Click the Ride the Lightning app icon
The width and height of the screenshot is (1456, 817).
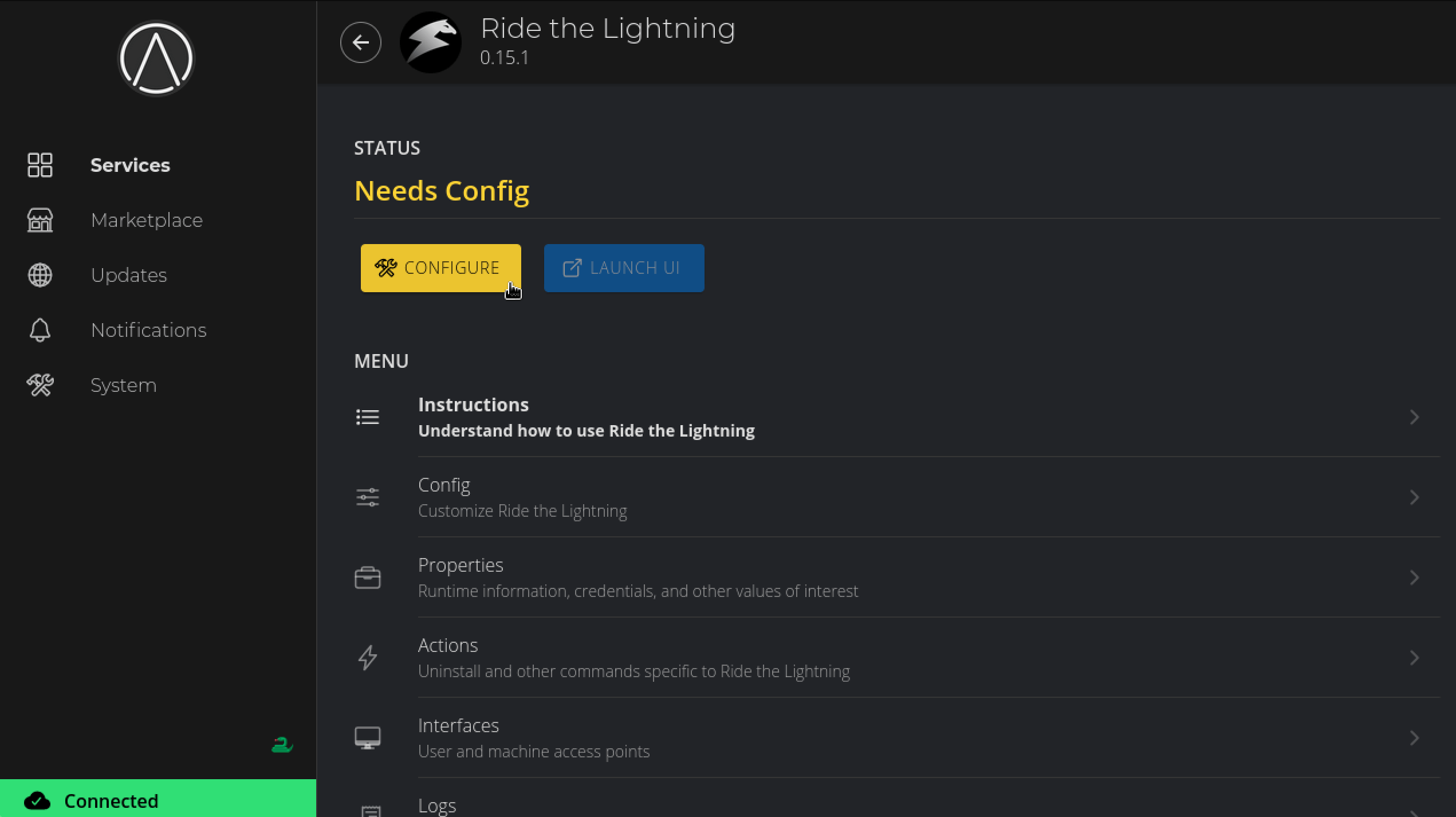(x=430, y=42)
